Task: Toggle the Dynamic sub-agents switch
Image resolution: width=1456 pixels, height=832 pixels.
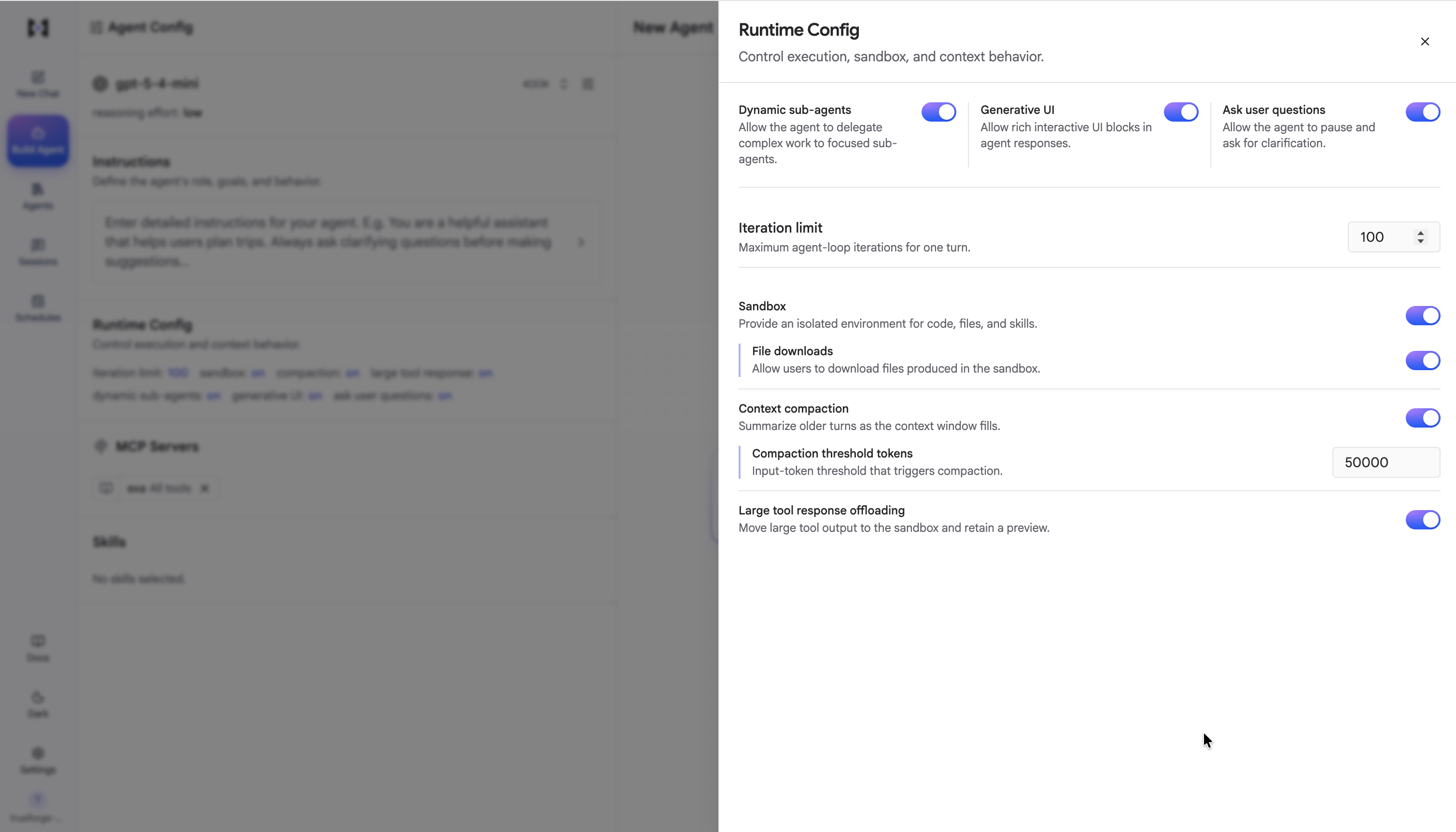Action: [938, 112]
